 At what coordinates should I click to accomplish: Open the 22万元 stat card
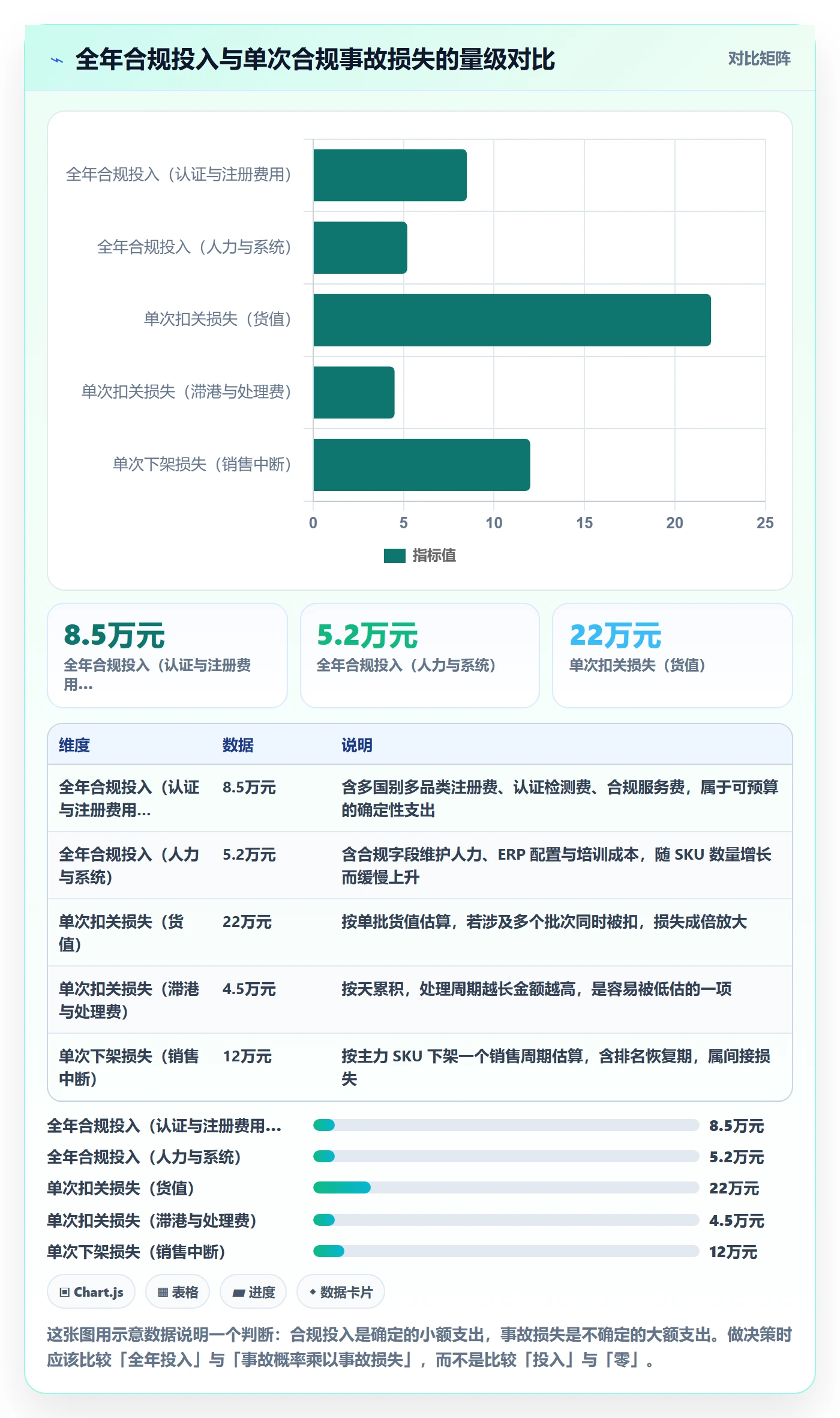pos(673,656)
